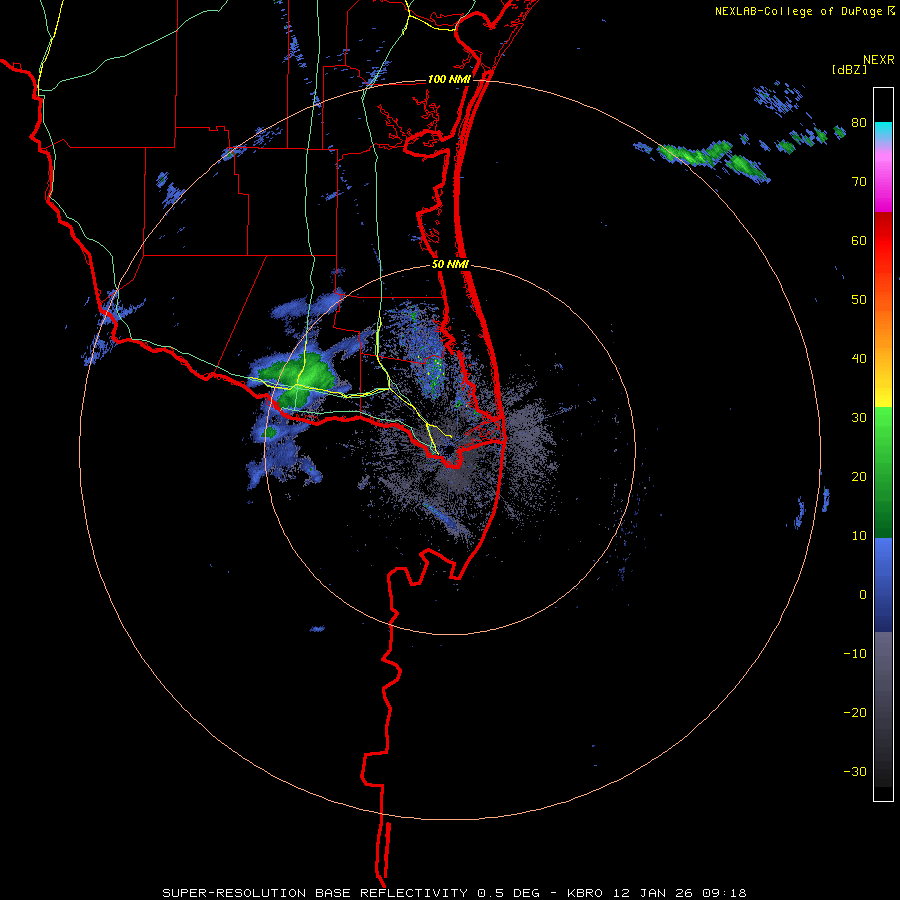Click the '100 NMI' range ring label
The height and width of the screenshot is (900, 900).
pyautogui.click(x=449, y=79)
